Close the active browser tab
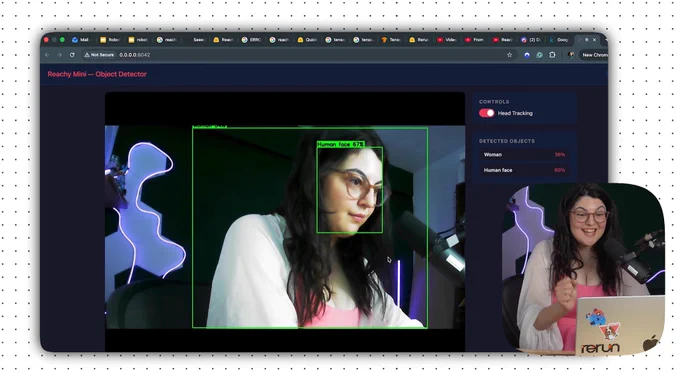 coord(595,40)
